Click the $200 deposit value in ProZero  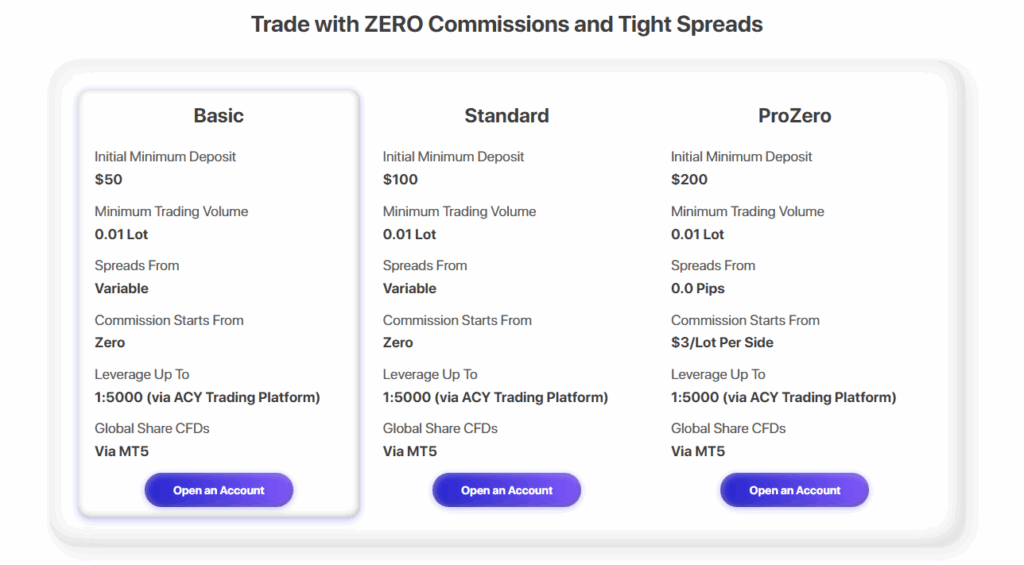[689, 180]
